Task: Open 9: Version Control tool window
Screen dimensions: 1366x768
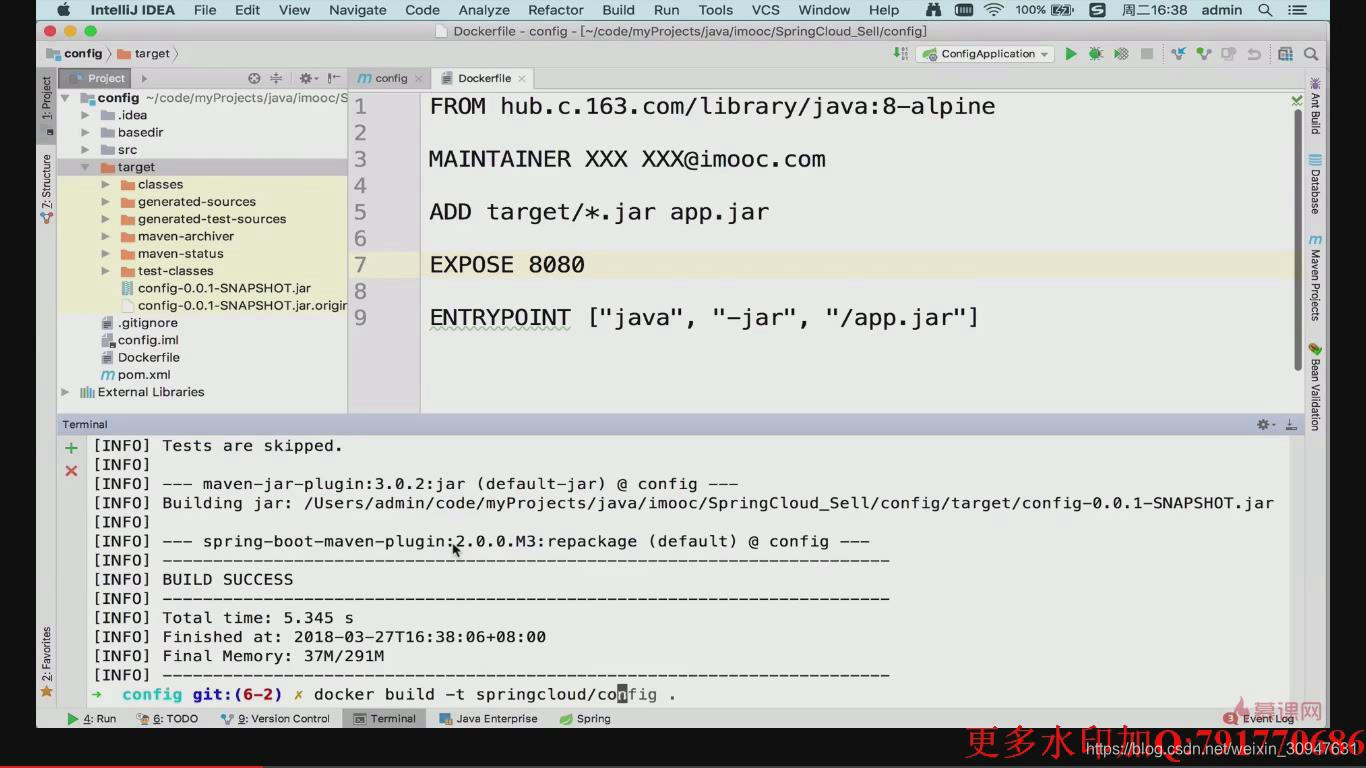Action: pos(275,718)
